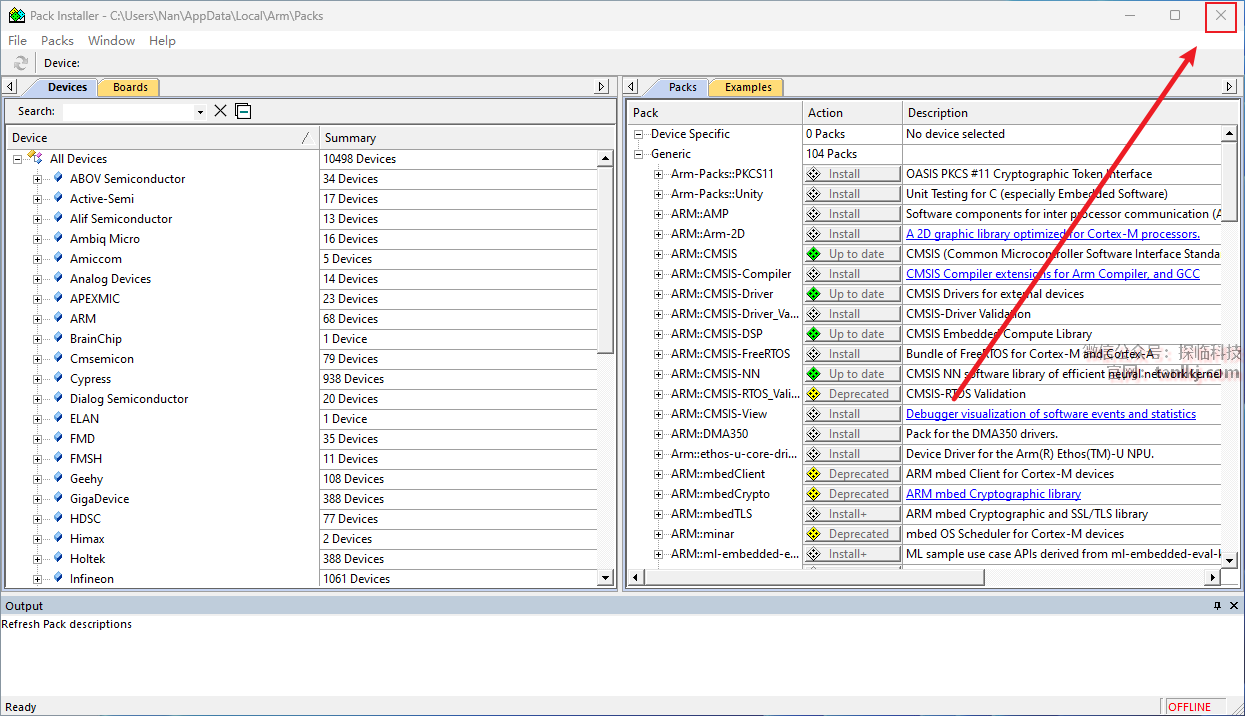Click inside the device Search field
The height and width of the screenshot is (716, 1245).
point(128,112)
